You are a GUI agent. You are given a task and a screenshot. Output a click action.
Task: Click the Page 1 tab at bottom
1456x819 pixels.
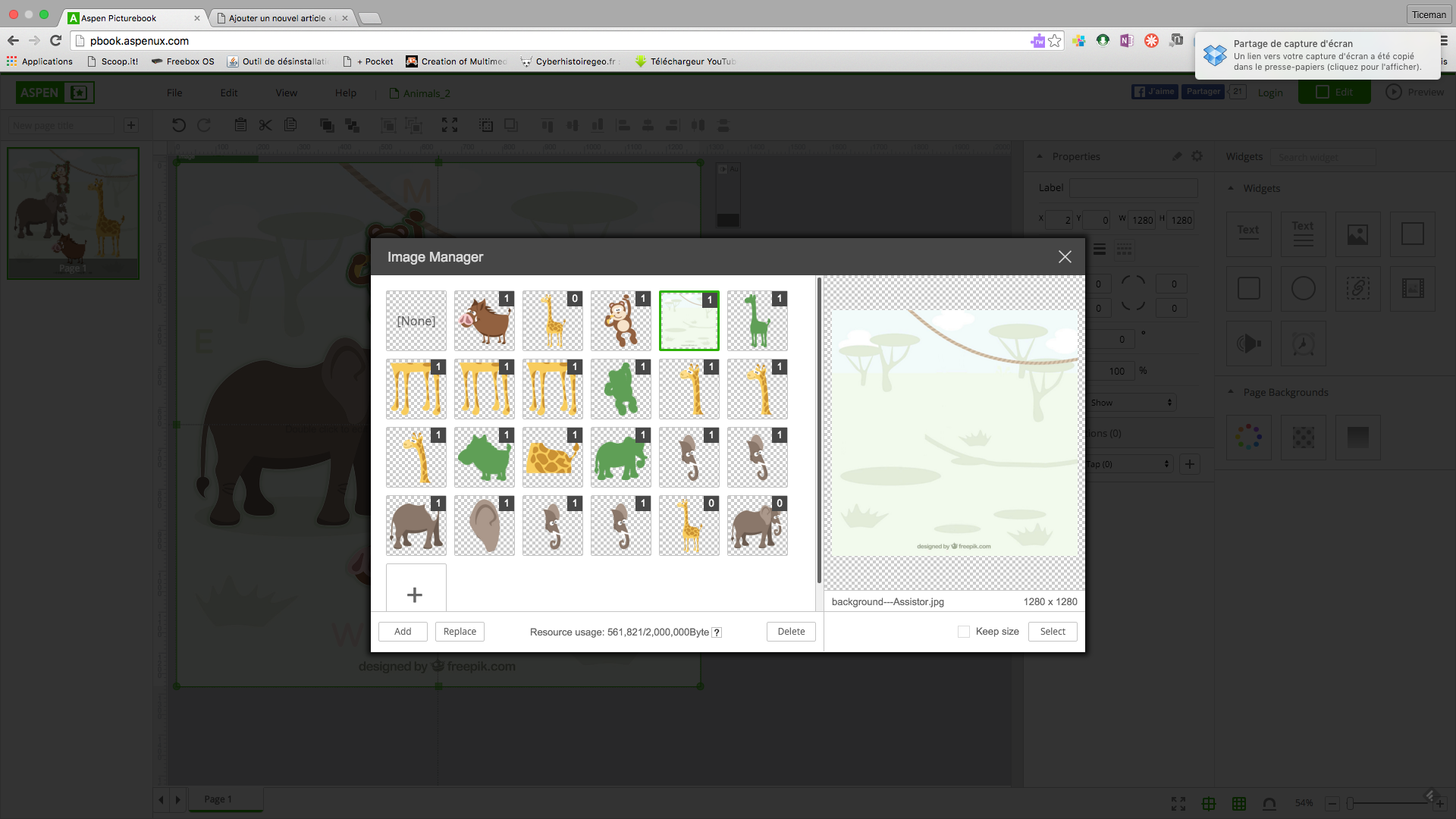tap(225, 799)
